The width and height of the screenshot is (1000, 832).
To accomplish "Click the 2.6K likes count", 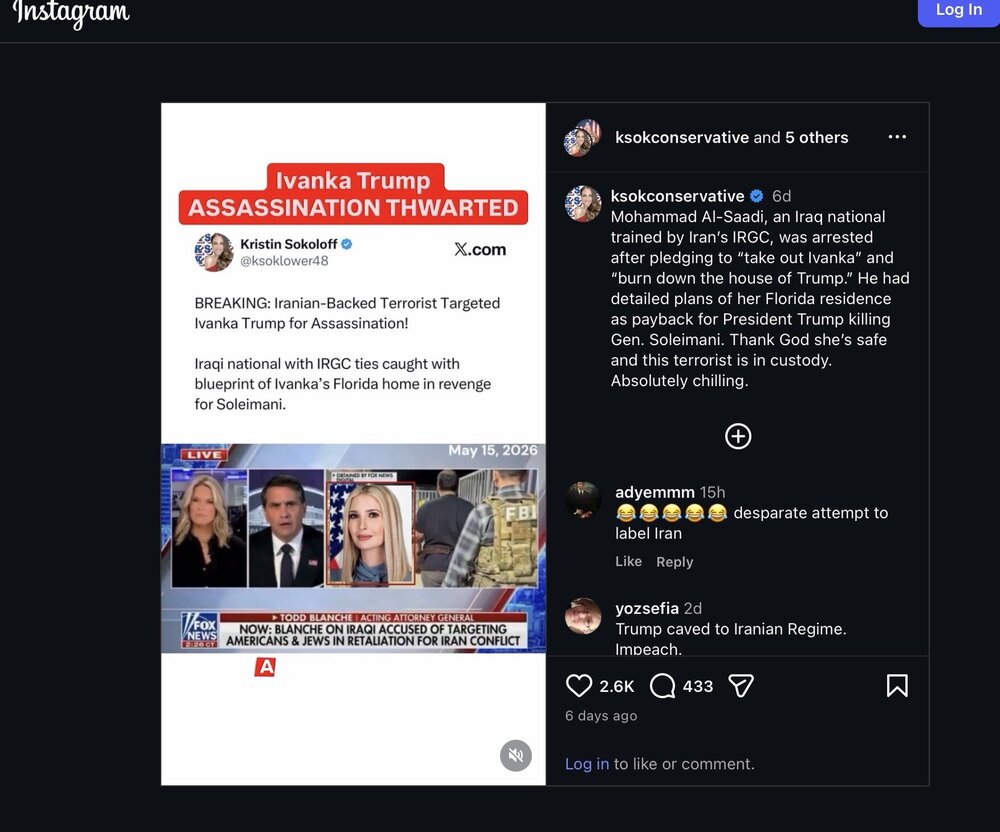I will pyautogui.click(x=617, y=686).
